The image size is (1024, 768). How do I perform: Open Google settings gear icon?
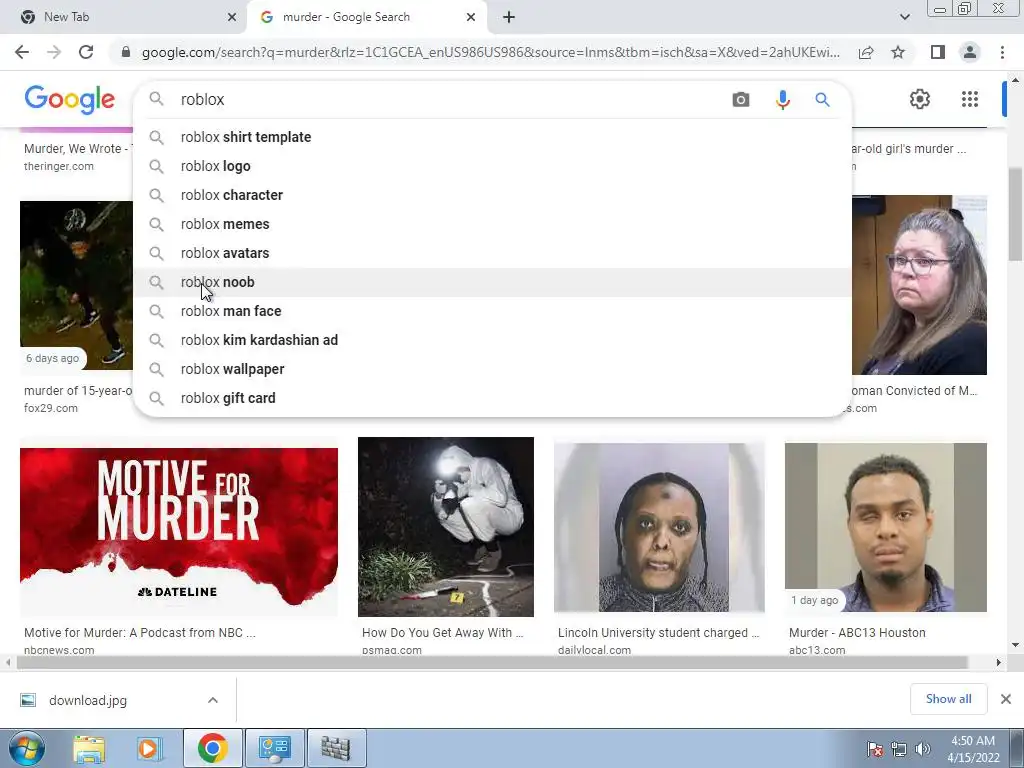[x=920, y=99]
